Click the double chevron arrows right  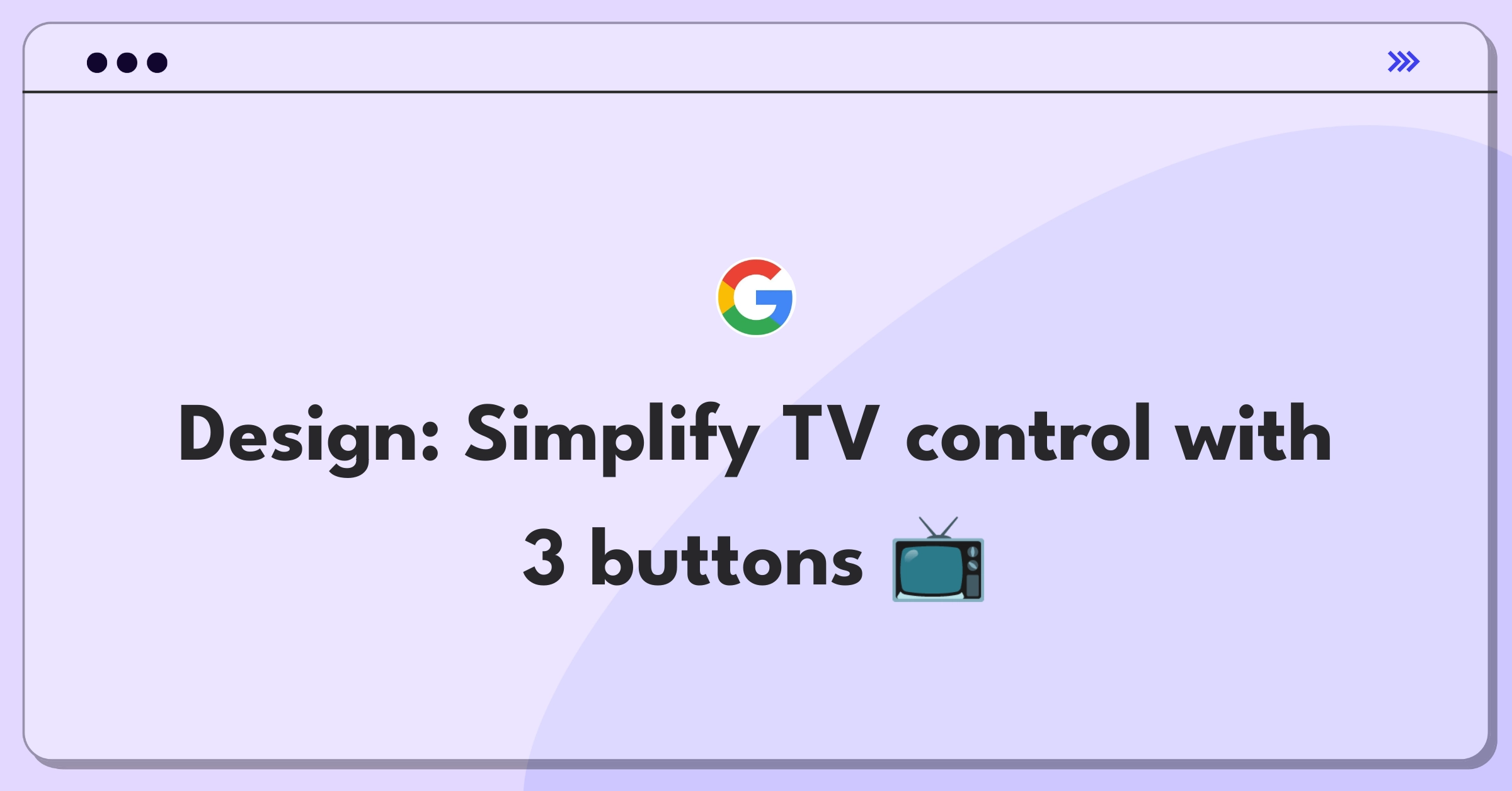(x=1402, y=61)
